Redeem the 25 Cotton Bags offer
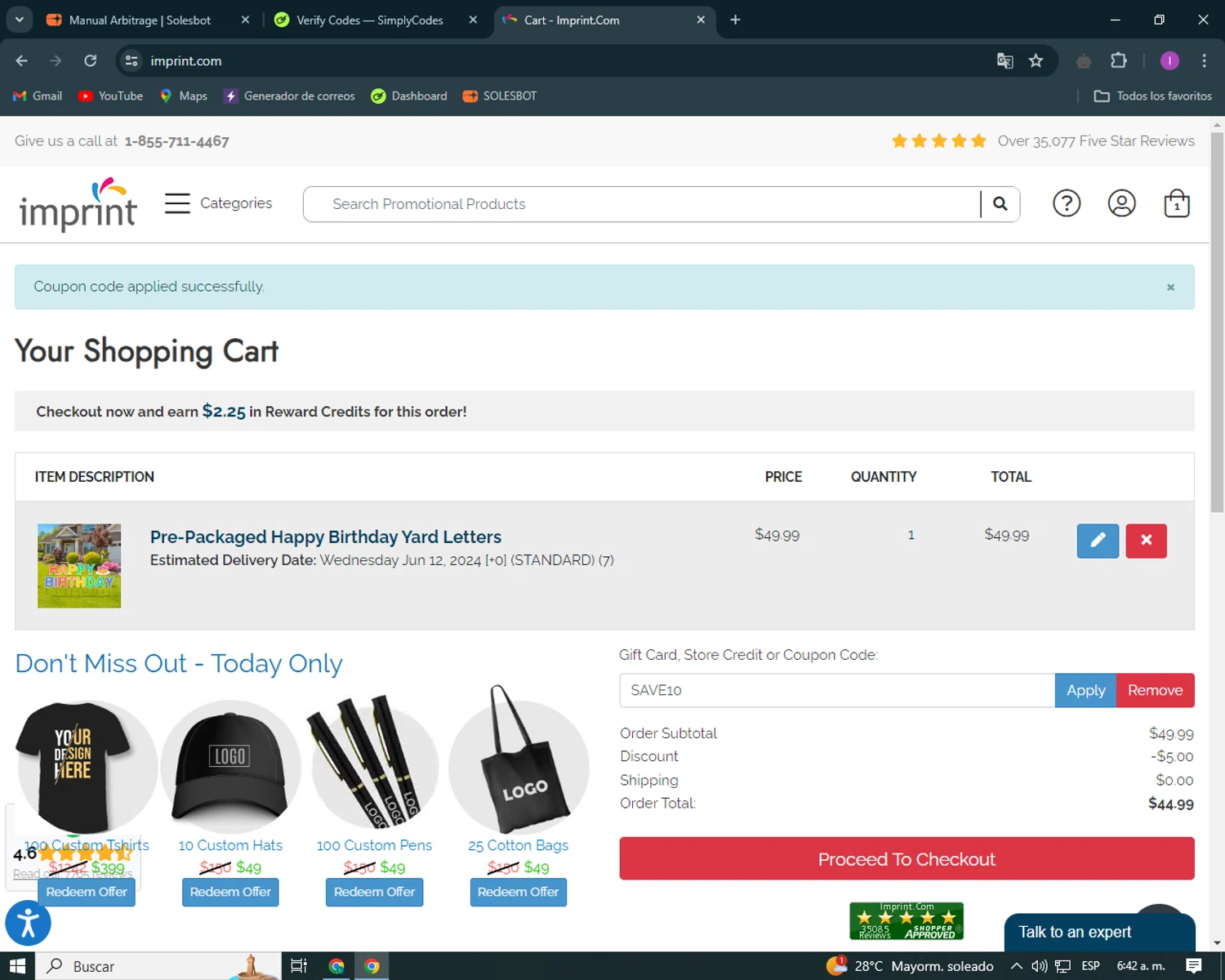Screen dimensions: 1225x980 click(x=518, y=892)
